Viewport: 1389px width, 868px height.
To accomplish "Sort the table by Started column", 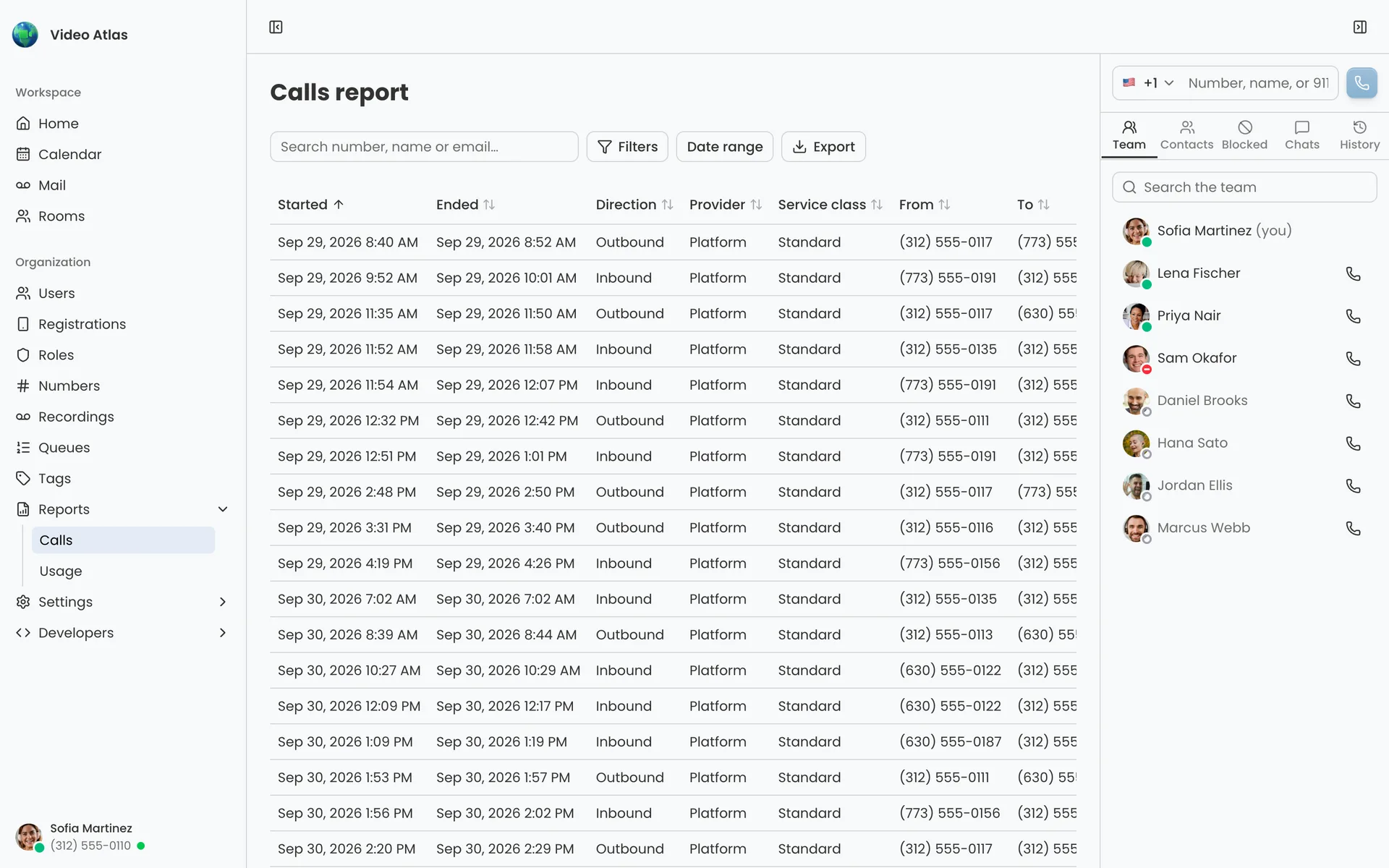I will [310, 205].
